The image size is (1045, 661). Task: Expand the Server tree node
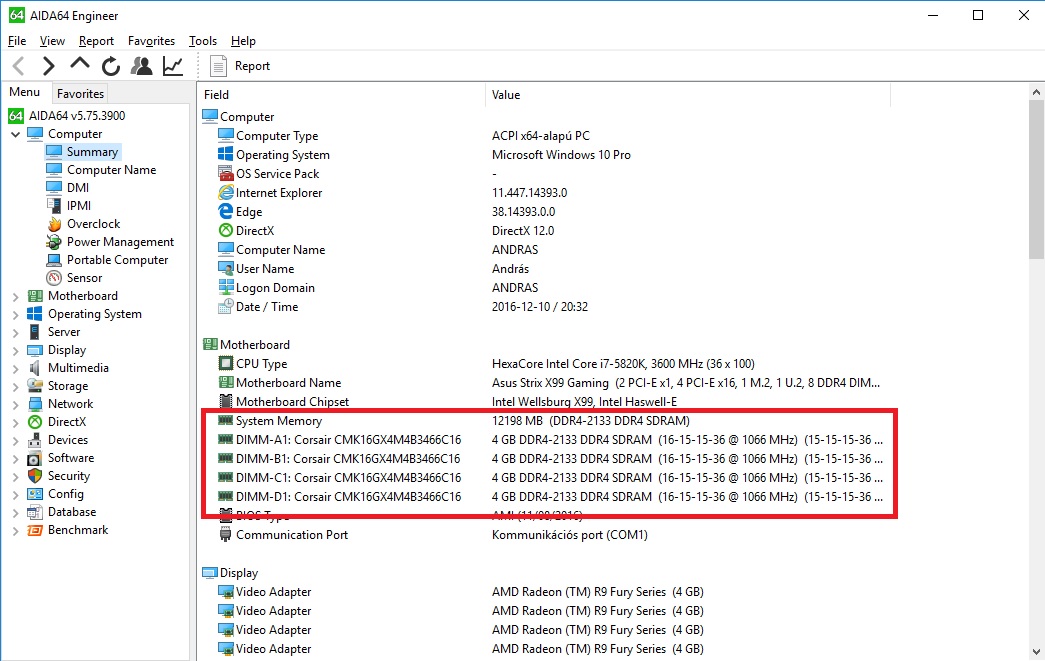[15, 332]
